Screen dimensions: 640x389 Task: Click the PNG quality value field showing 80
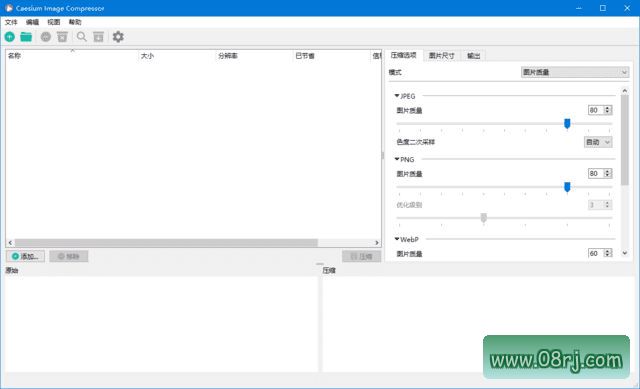(596, 173)
